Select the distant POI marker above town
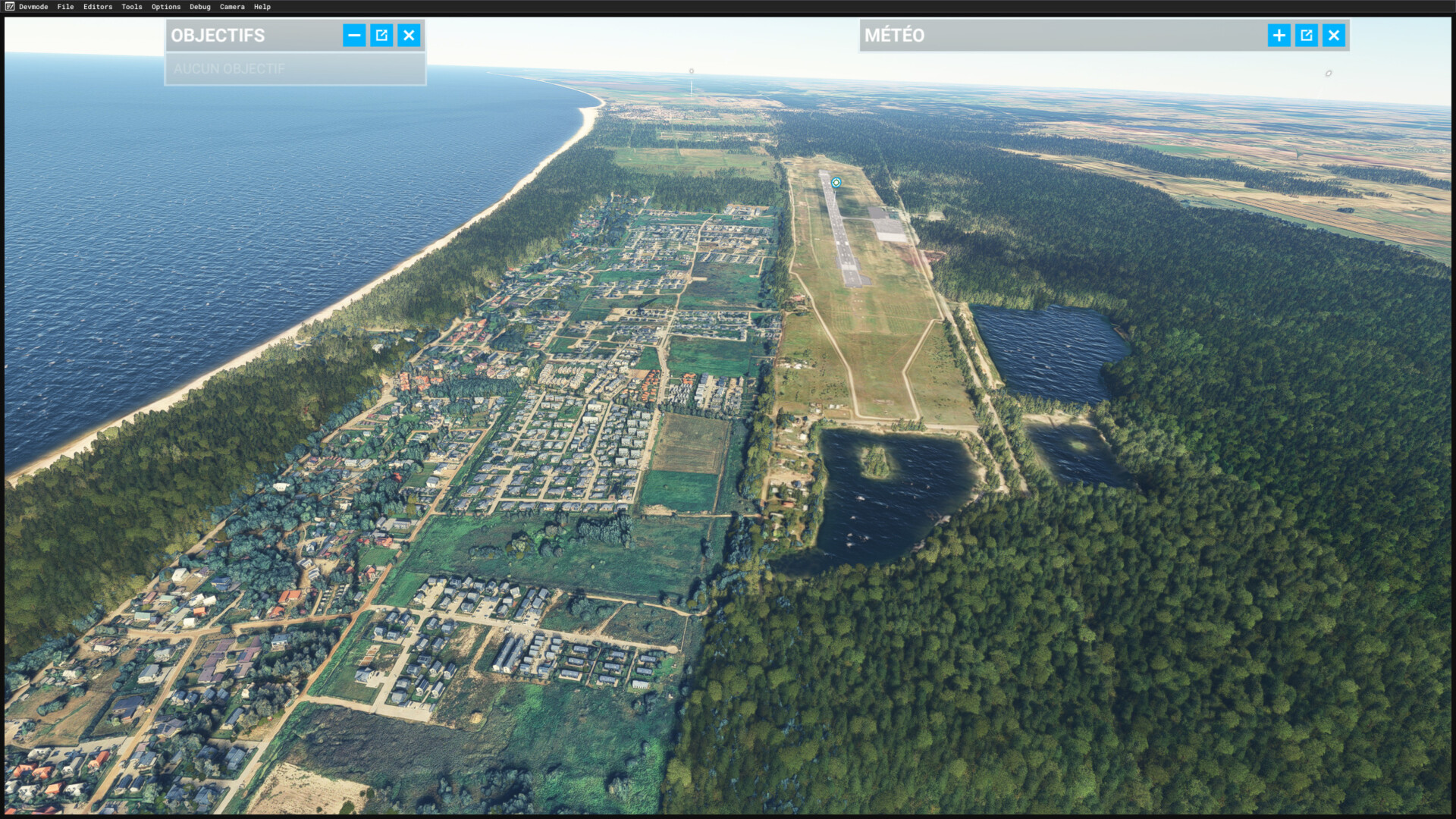1456x819 pixels. [691, 71]
